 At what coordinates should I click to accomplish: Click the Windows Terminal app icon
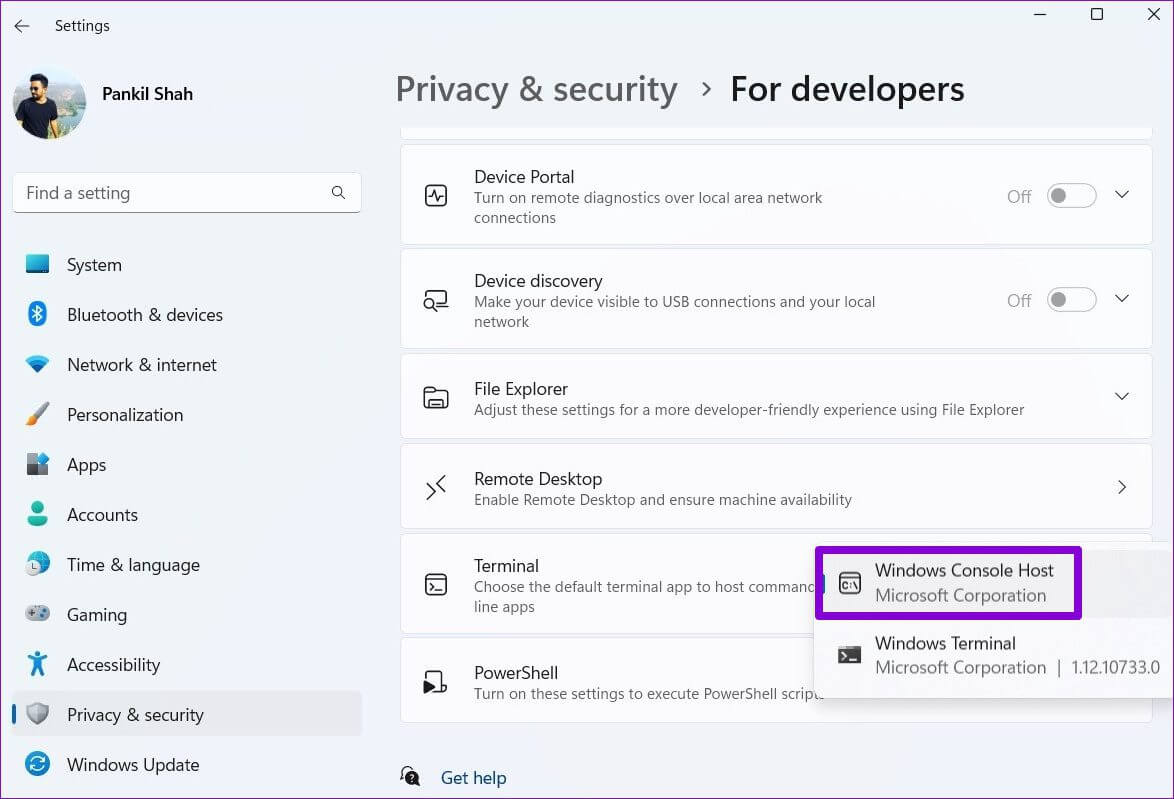point(850,655)
